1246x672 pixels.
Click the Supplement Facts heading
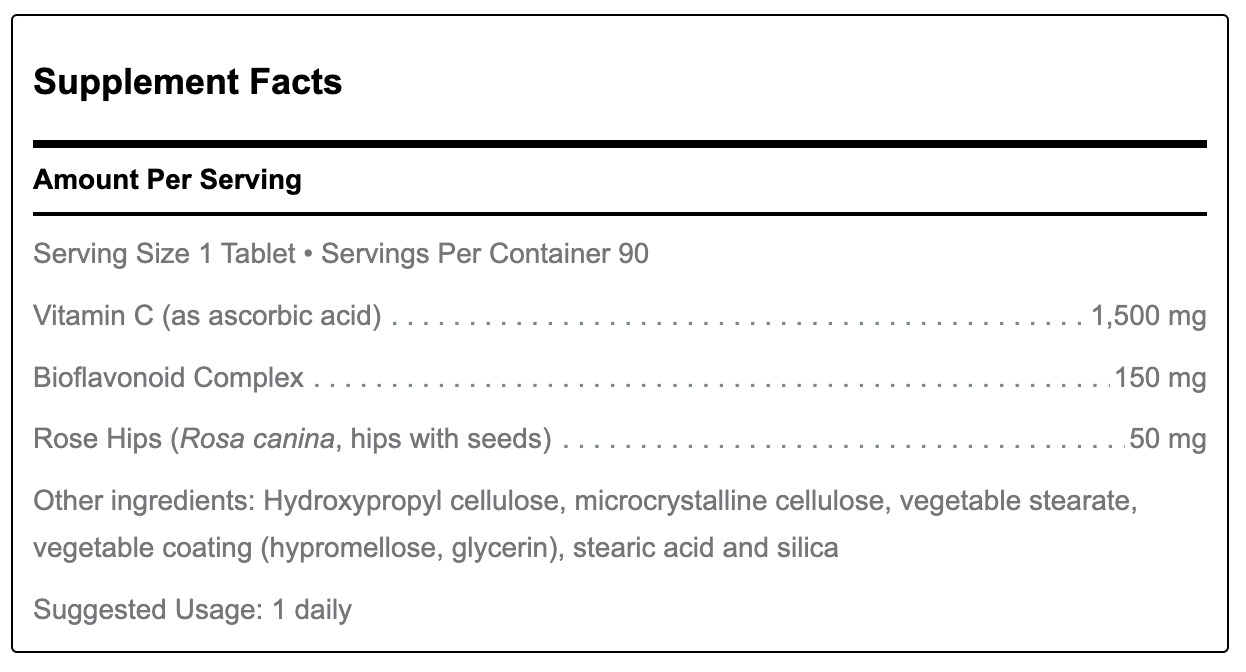pos(188,82)
